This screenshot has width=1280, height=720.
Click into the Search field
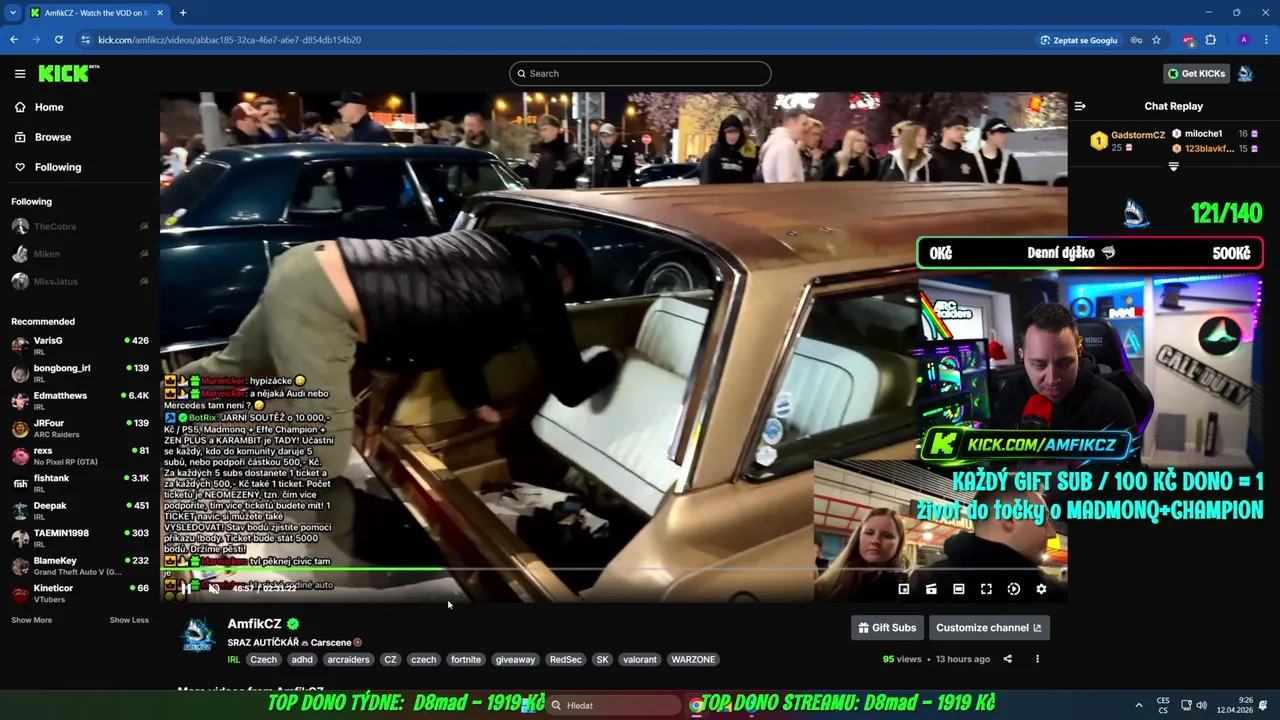coord(640,73)
